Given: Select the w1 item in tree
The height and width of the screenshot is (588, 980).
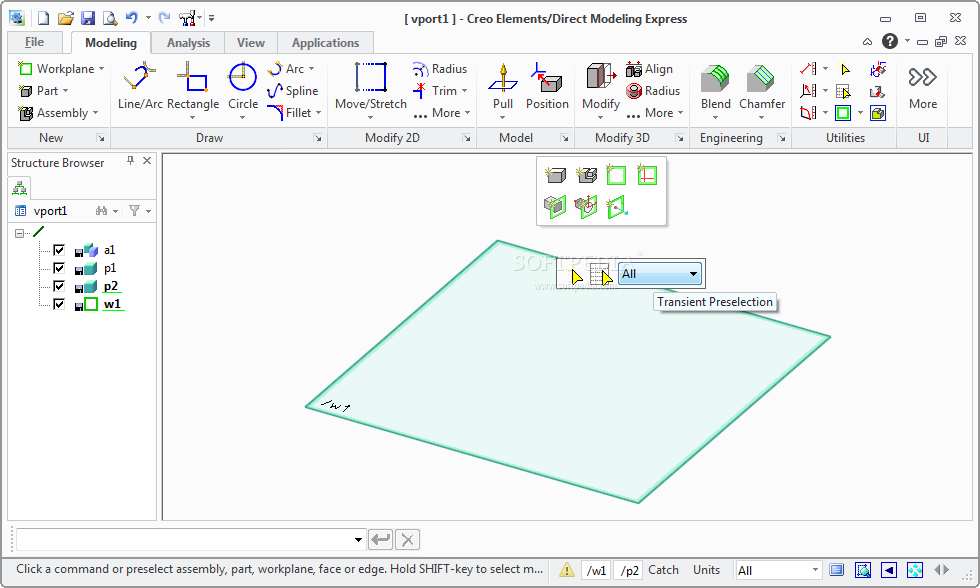Looking at the screenshot, I should point(112,304).
